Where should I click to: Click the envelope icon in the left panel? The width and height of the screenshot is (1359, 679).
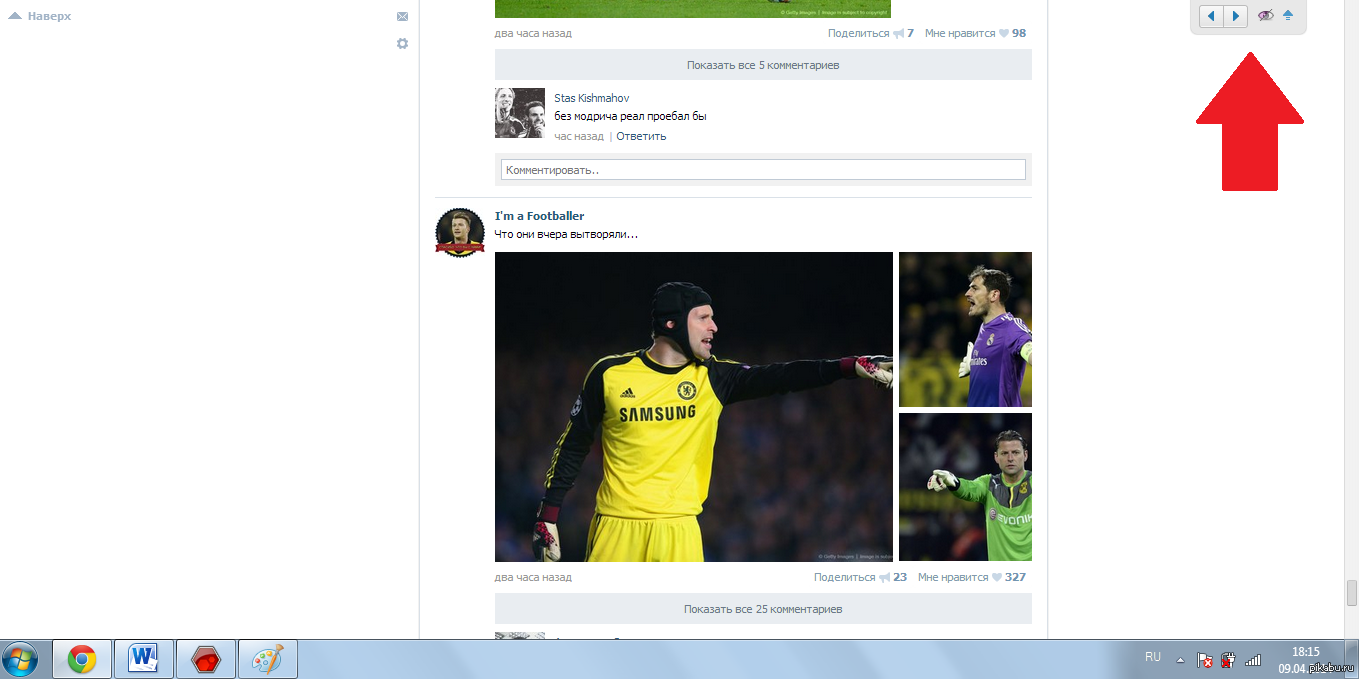coord(402,17)
